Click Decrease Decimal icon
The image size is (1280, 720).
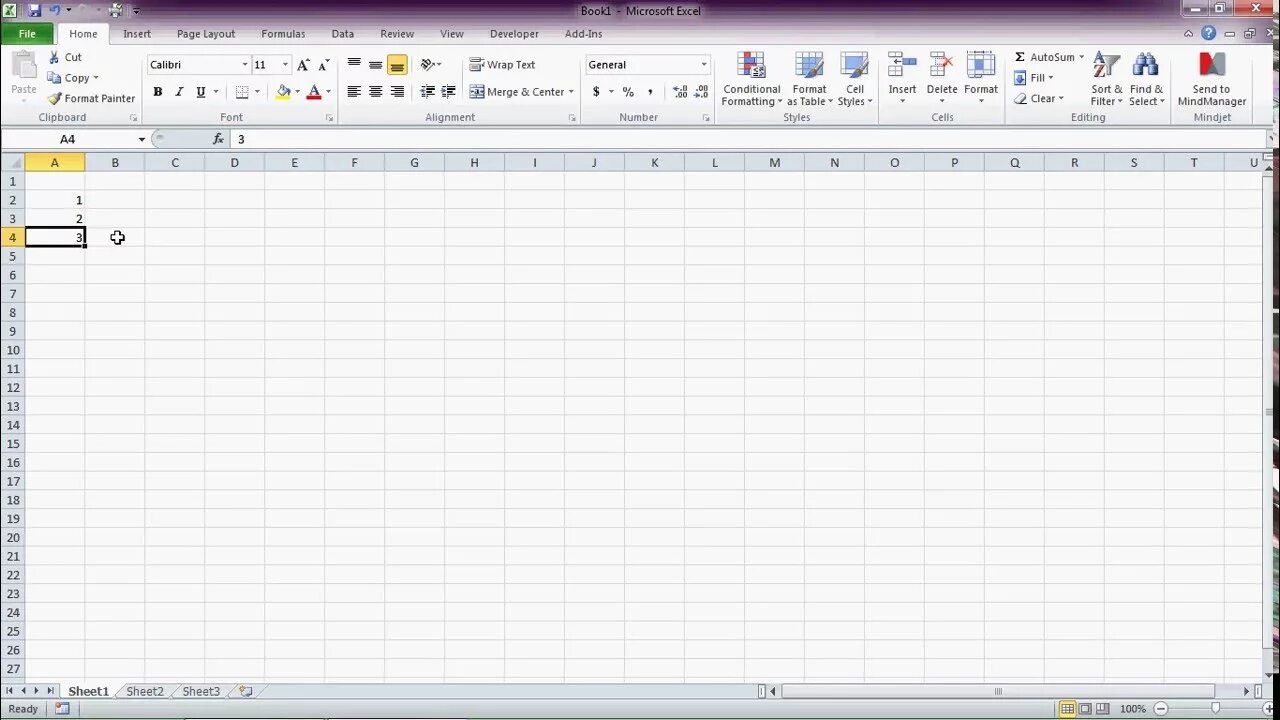[701, 92]
